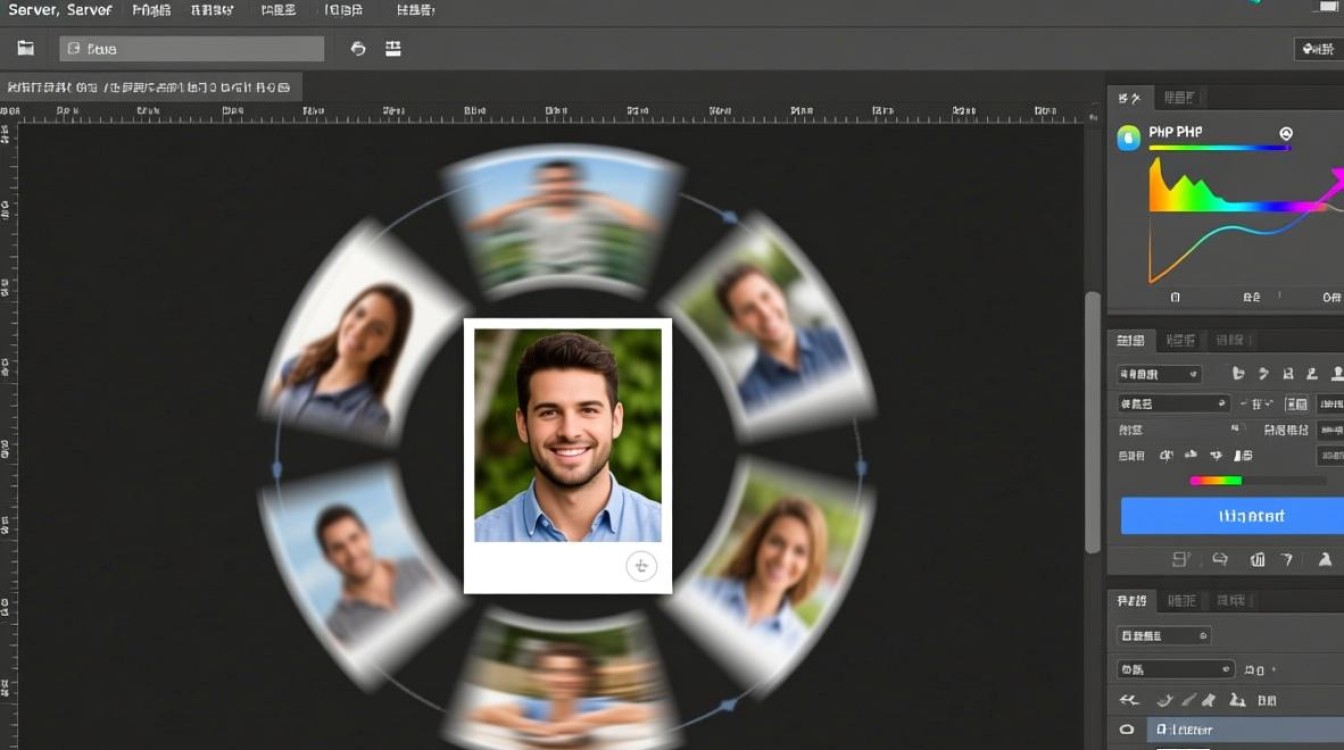
Task: Click the top toolbar search input field
Action: click(191, 49)
